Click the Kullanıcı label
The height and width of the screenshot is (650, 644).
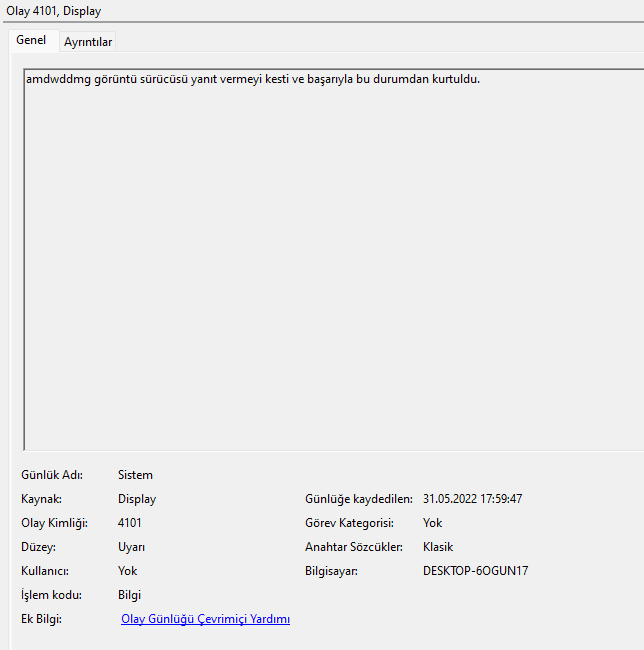click(x=45, y=571)
